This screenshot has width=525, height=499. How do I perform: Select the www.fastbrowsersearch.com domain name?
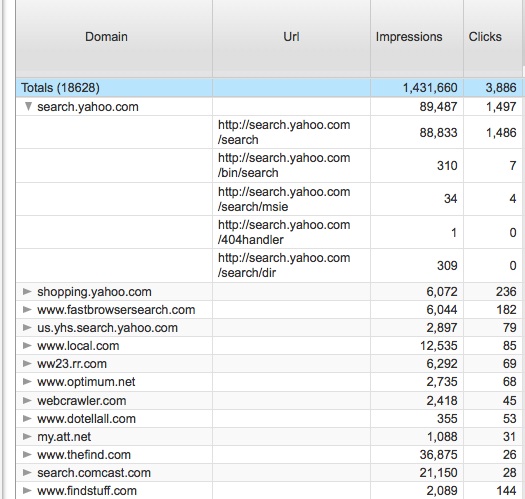(x=116, y=310)
